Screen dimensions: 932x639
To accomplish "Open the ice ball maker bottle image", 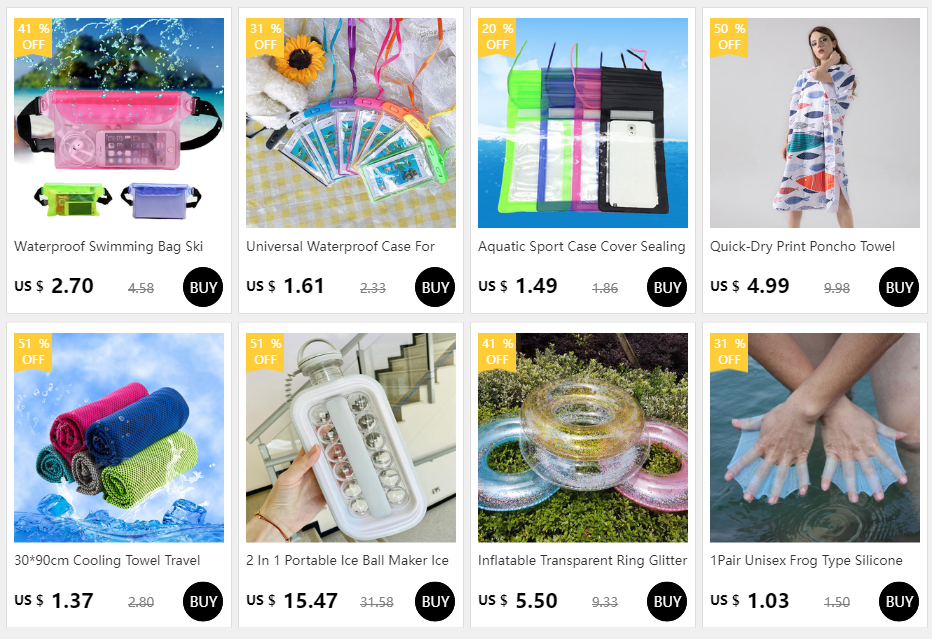I will [x=351, y=437].
